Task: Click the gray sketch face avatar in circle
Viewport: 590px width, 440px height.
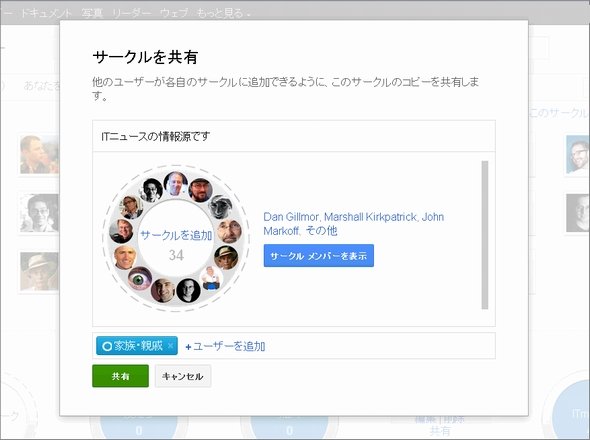Action: 220,207
